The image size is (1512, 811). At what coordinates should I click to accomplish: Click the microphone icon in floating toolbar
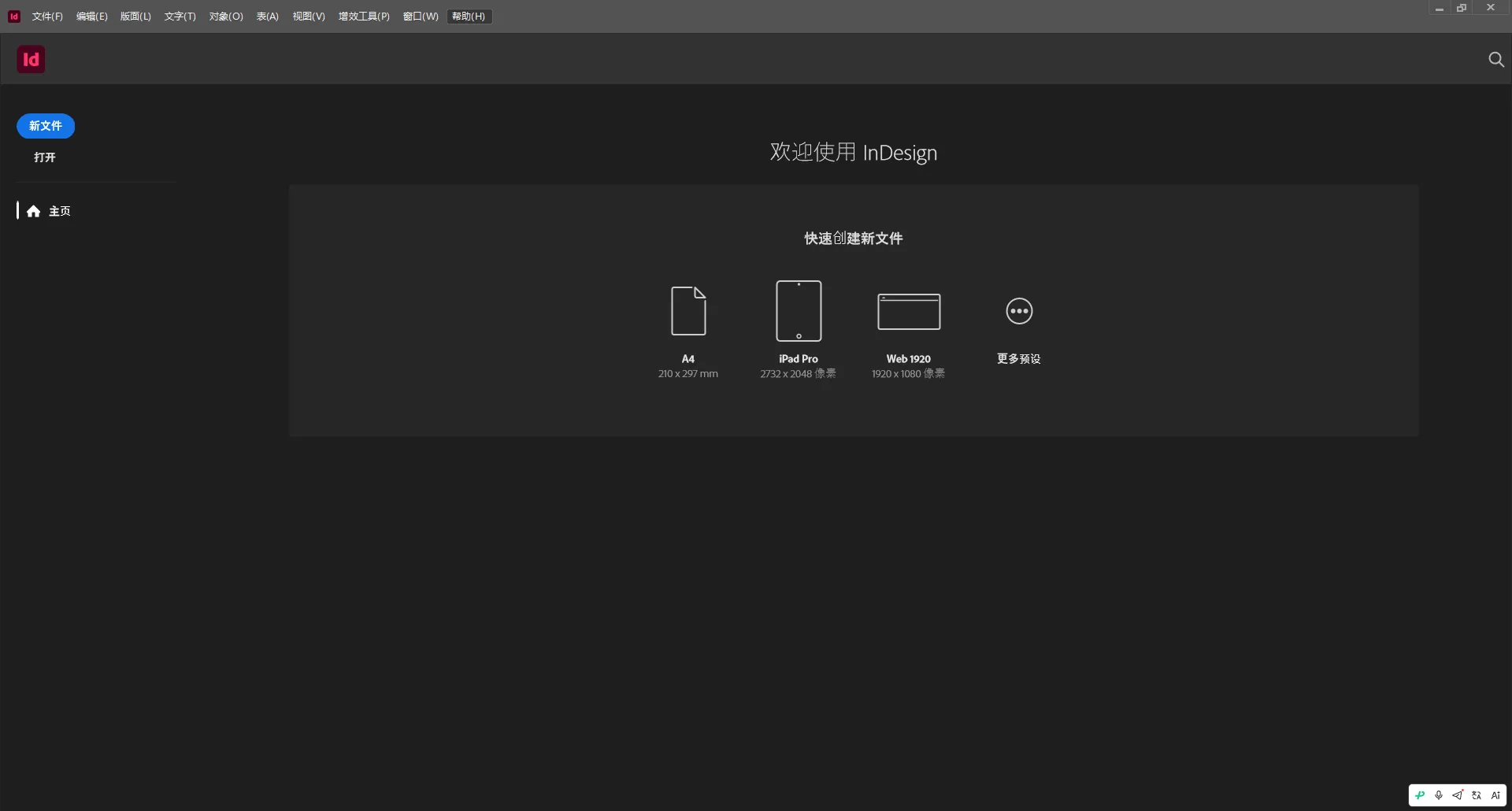1439,795
